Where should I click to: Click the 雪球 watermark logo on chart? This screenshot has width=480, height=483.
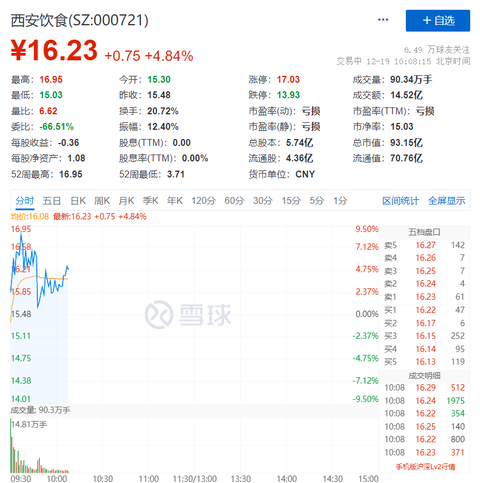[188, 314]
